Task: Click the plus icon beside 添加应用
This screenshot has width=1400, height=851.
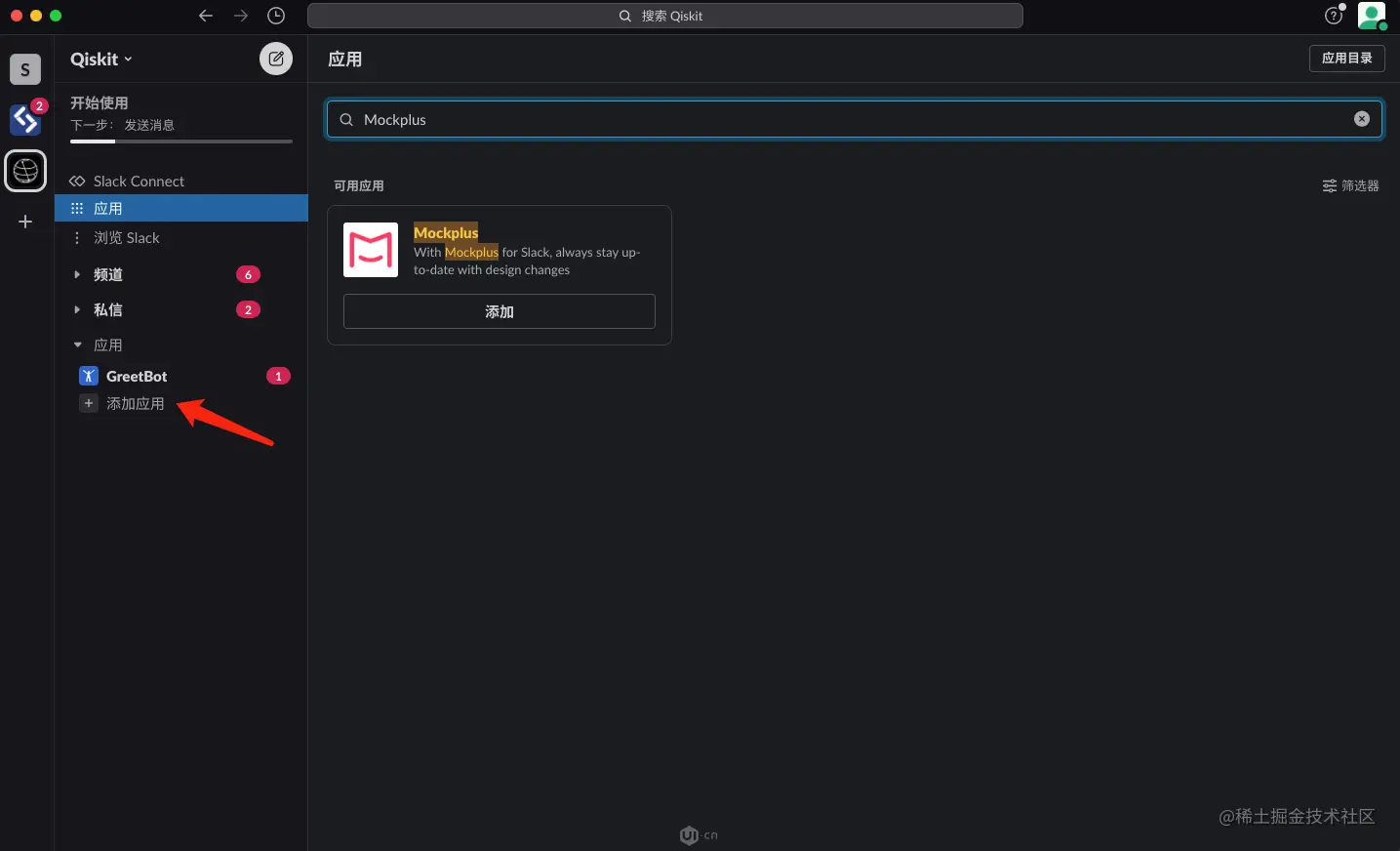Action: (88, 403)
